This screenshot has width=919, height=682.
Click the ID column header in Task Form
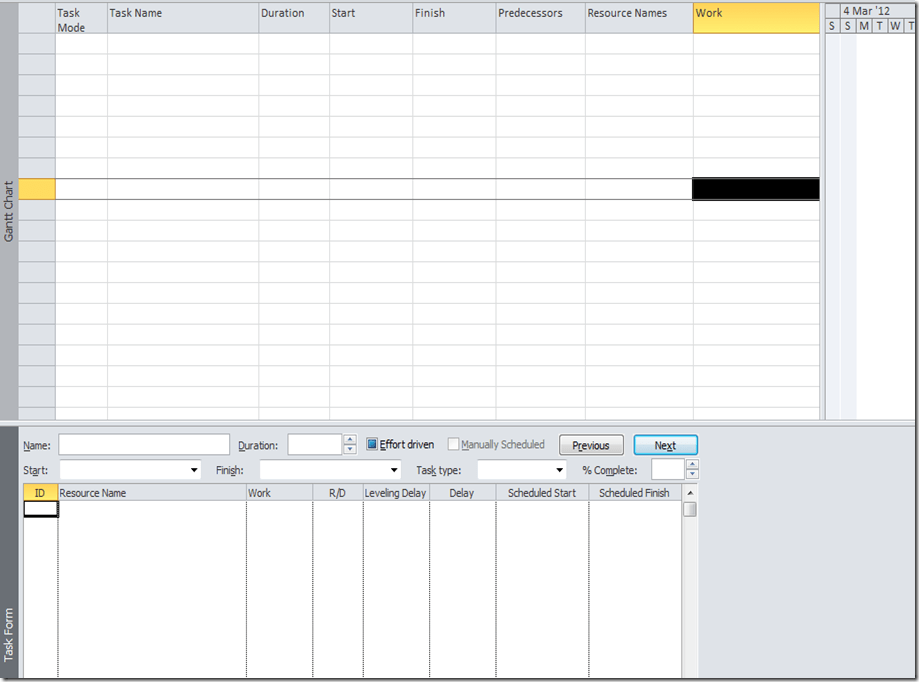(40, 493)
